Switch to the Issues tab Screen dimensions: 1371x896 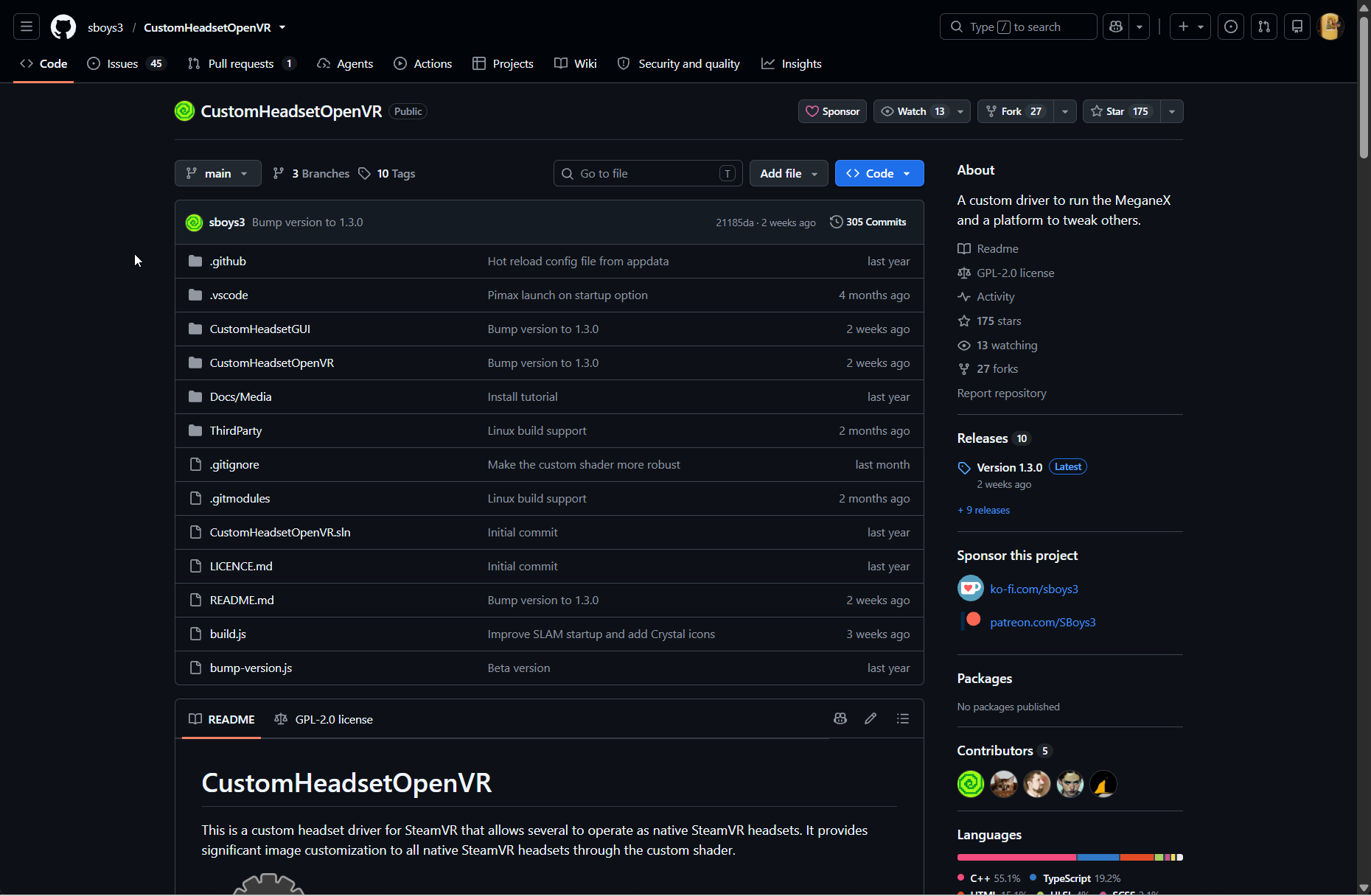coord(127,64)
